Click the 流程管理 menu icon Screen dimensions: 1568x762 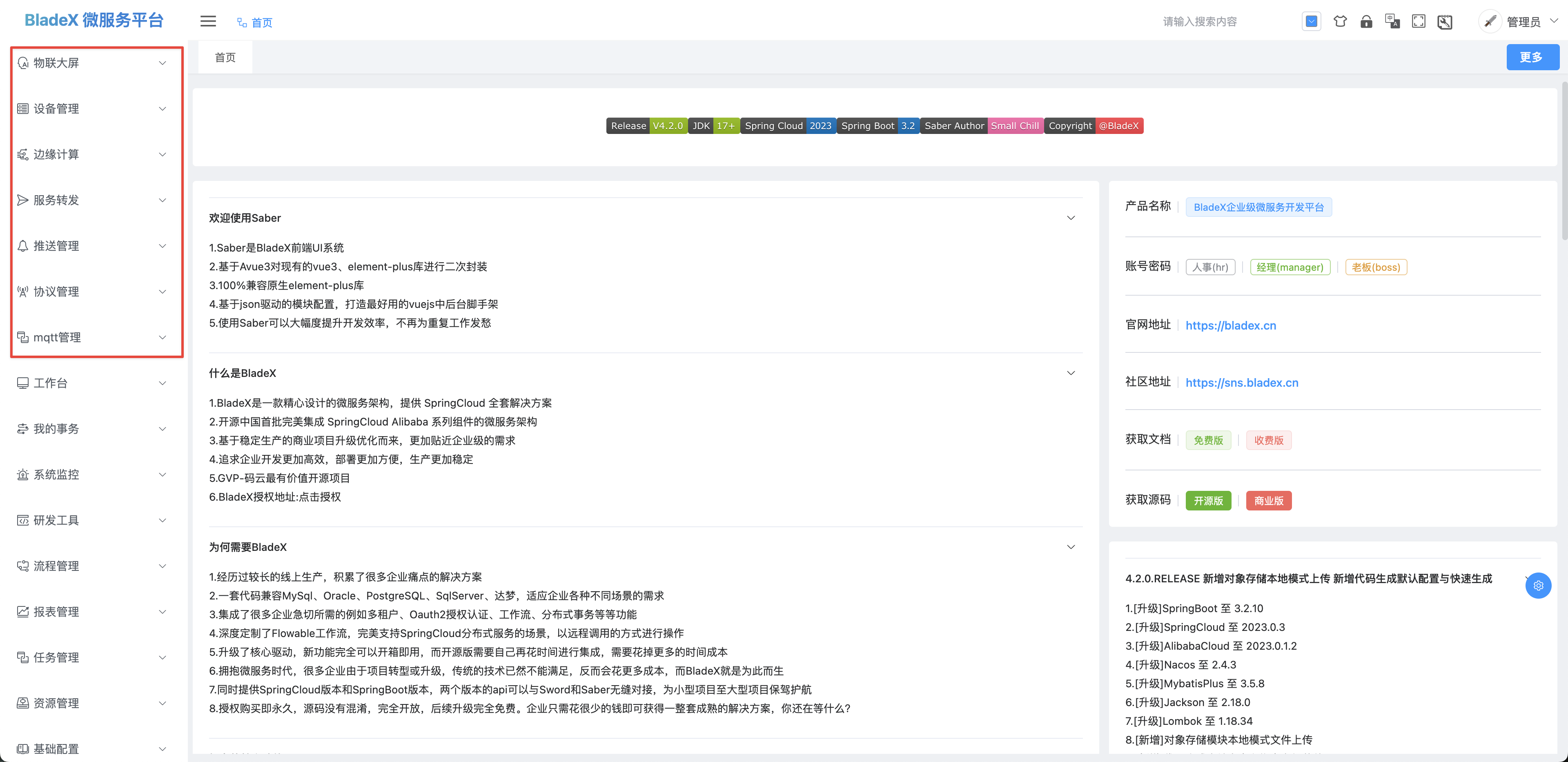22,566
